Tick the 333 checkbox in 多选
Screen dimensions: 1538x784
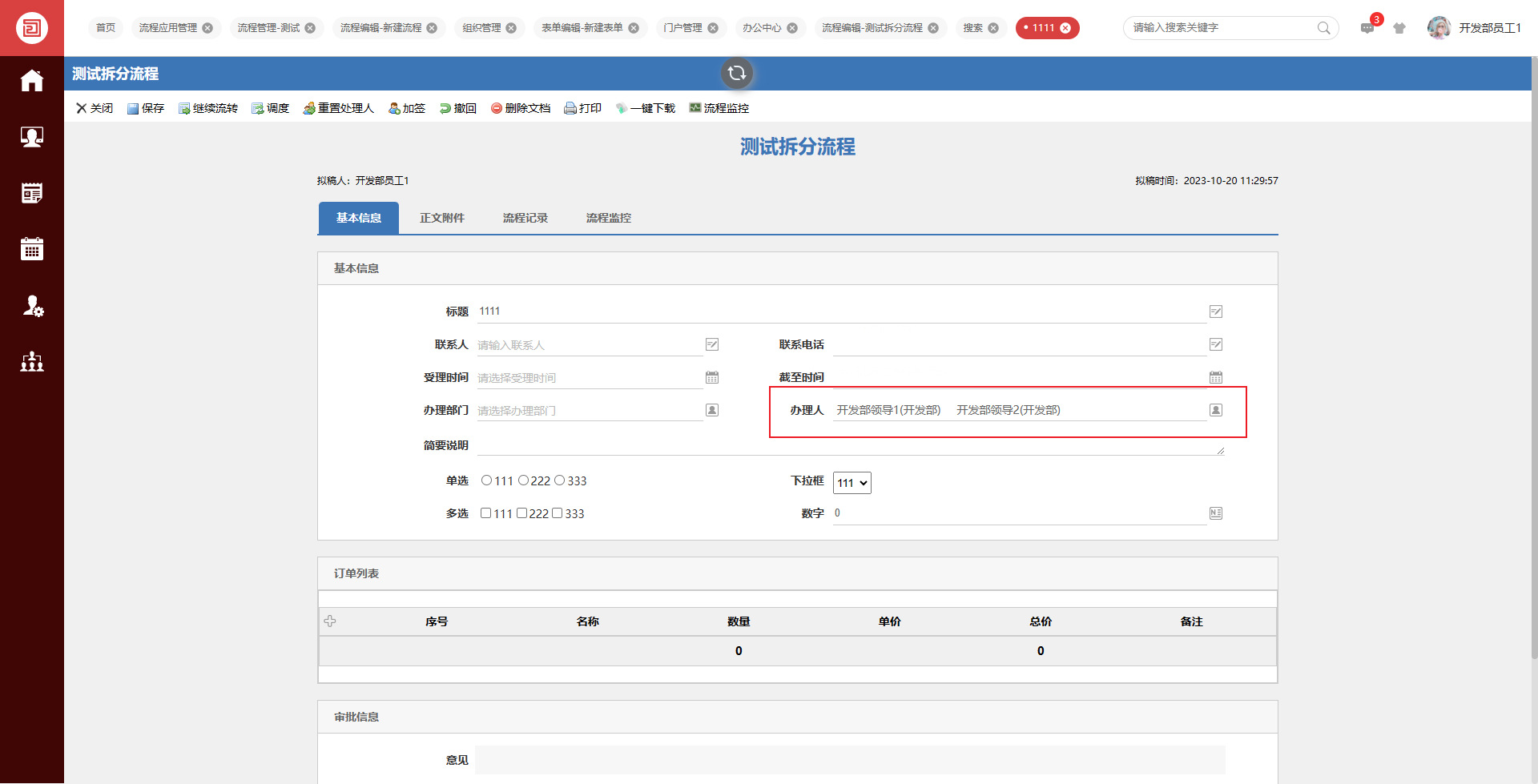pos(557,513)
